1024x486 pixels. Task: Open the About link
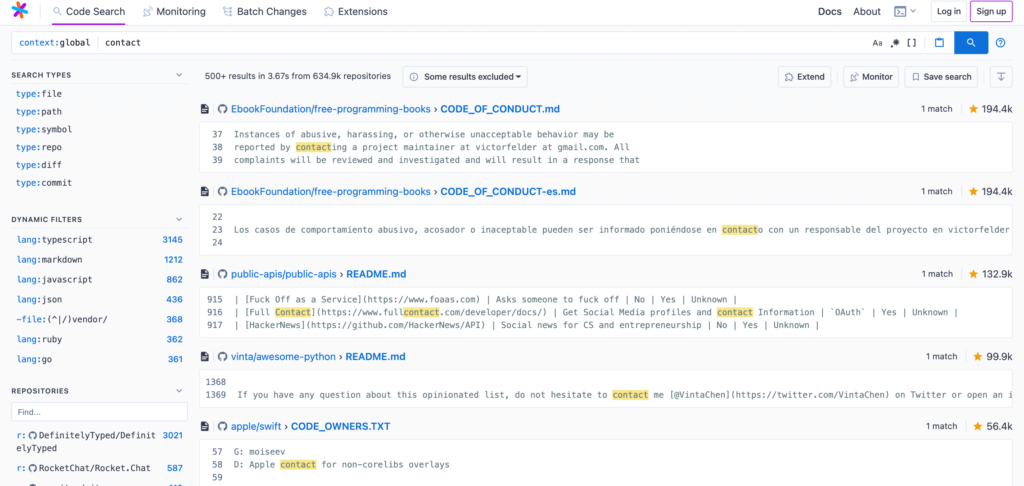(x=867, y=11)
